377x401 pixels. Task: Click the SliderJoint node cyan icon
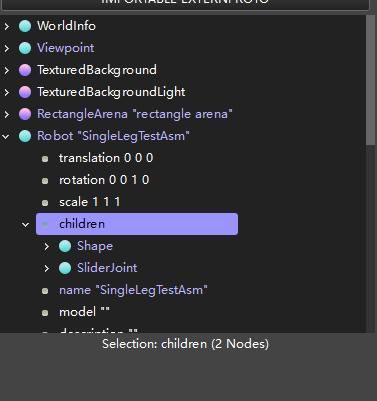[65, 268]
